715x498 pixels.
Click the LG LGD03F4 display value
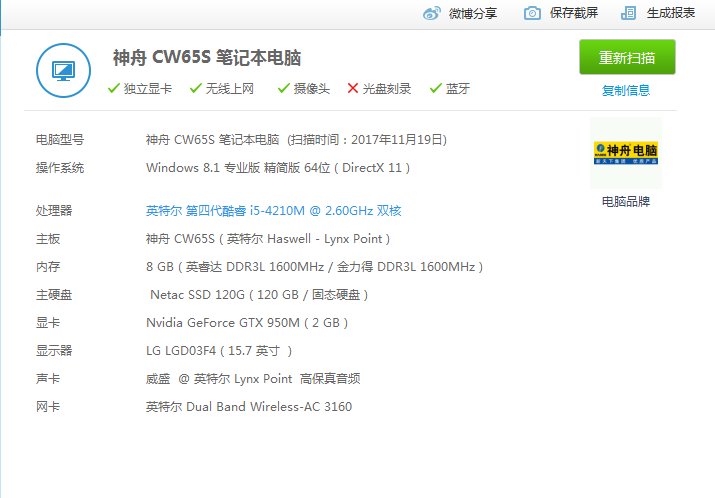tap(219, 351)
